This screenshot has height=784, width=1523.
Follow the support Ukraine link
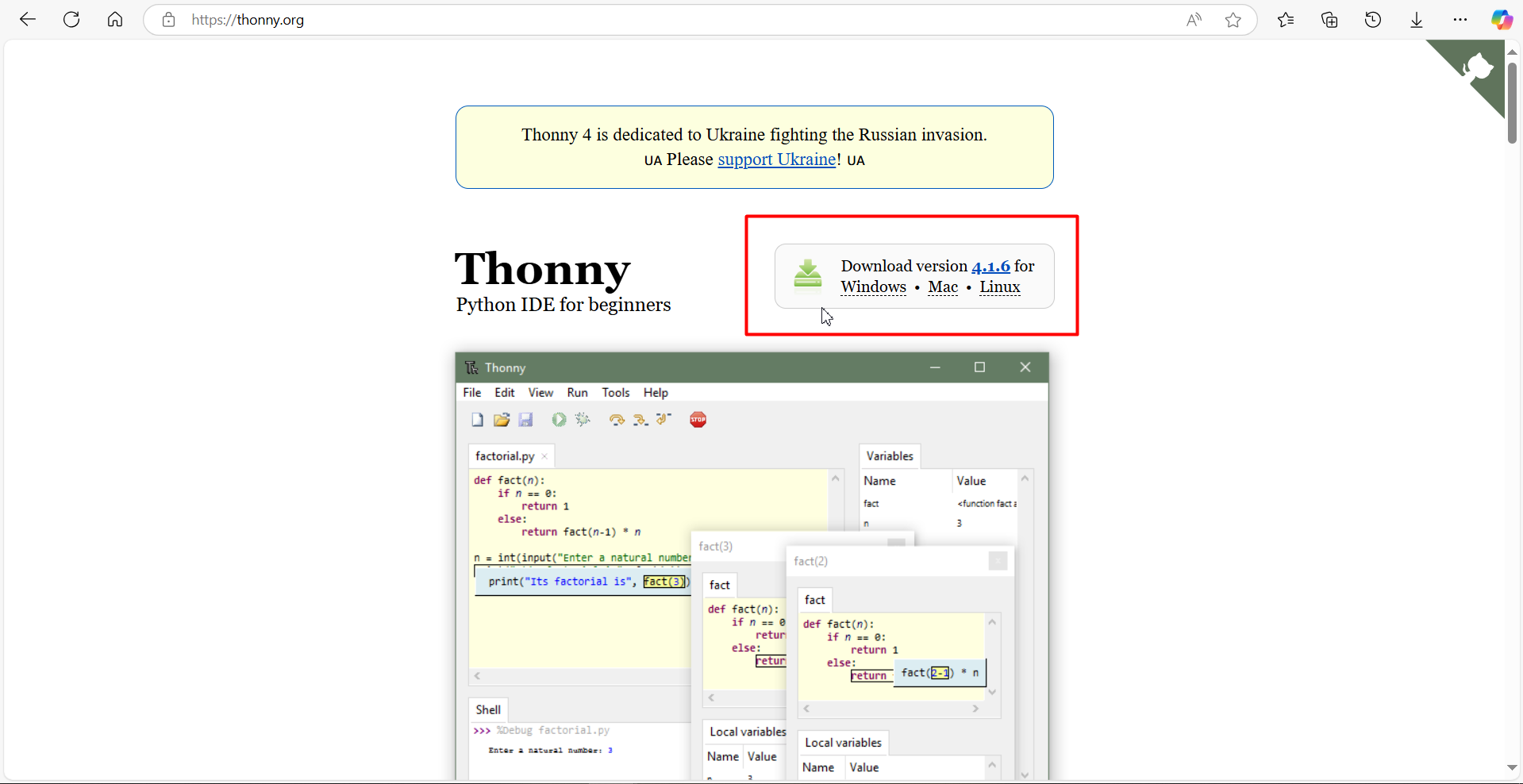tap(776, 159)
